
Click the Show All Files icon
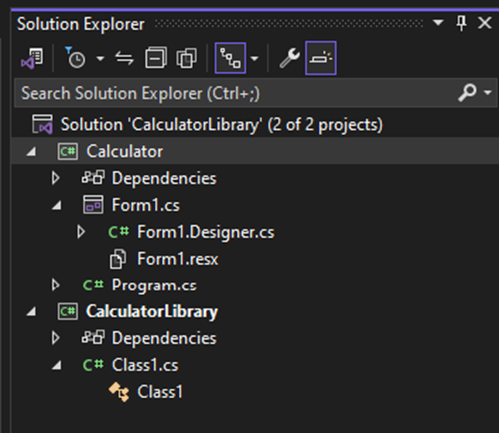pos(186,58)
